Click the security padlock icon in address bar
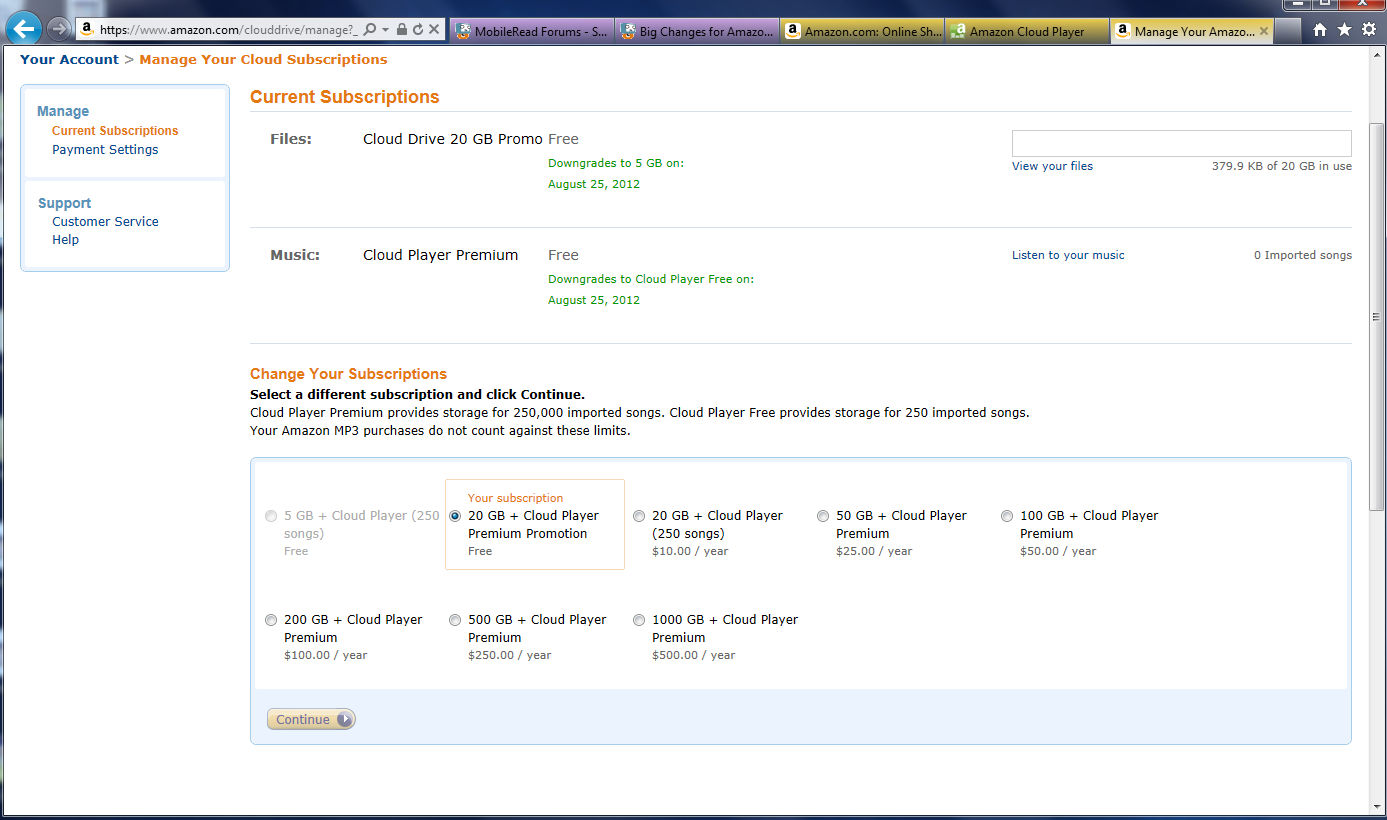Viewport: 1387px width, 820px height. (401, 30)
